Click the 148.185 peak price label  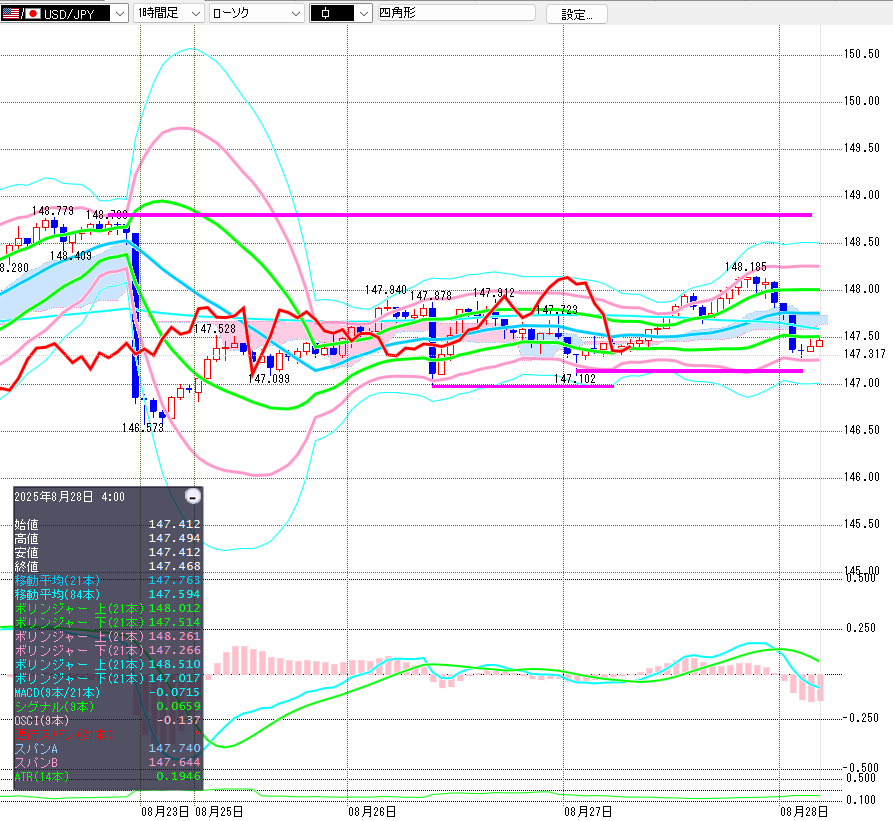coord(745,267)
